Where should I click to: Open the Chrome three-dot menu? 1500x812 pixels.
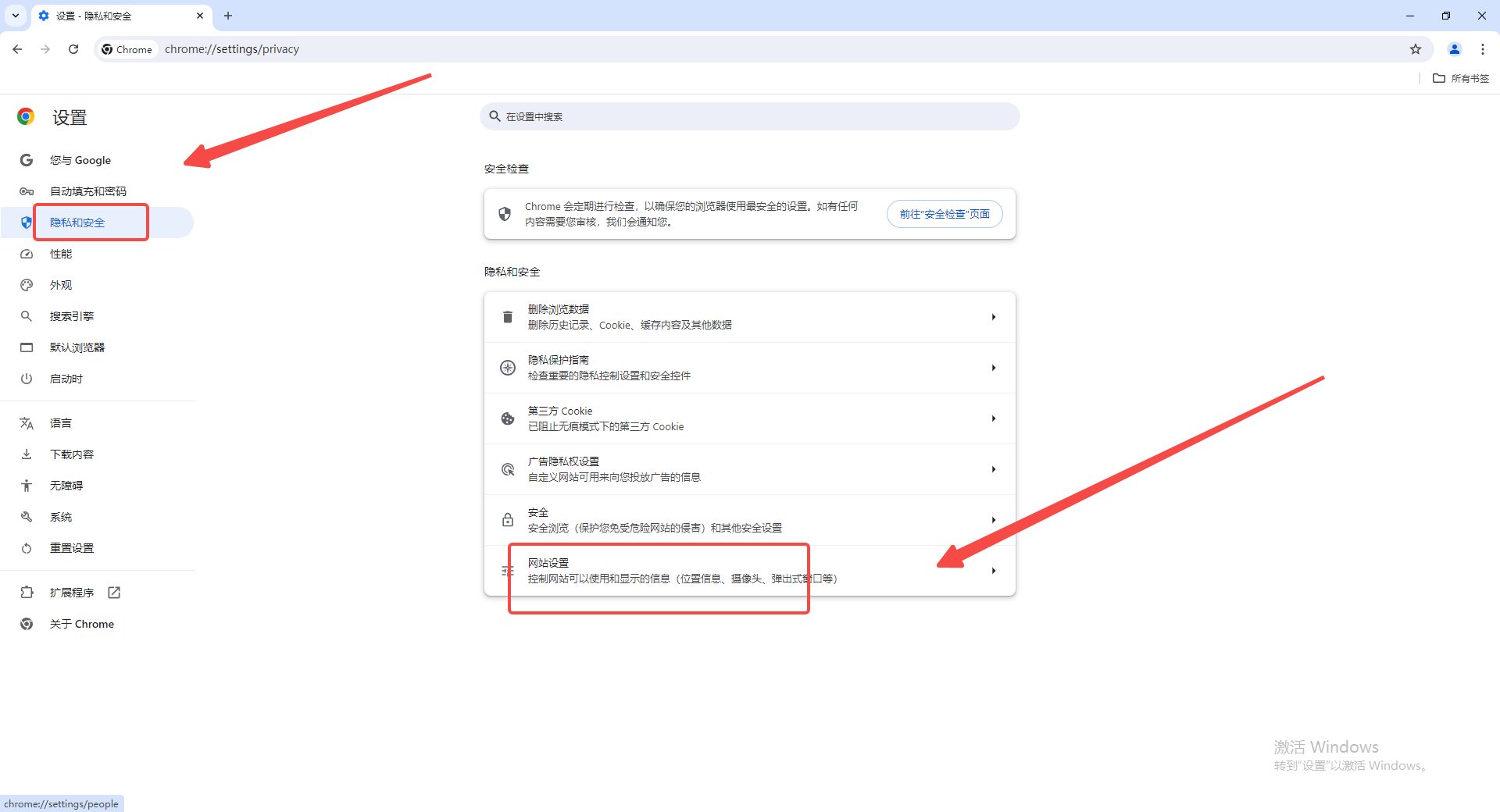tap(1483, 49)
